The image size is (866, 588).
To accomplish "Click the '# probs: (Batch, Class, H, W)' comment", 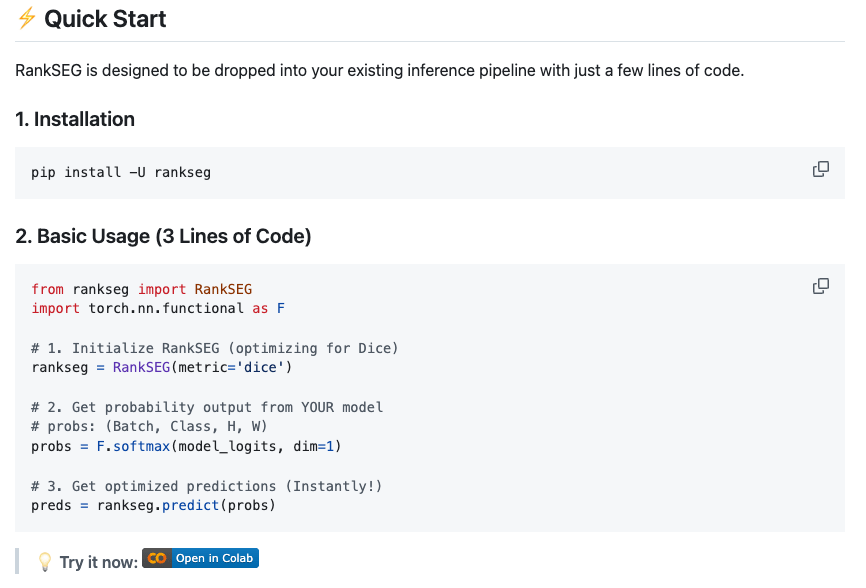I will pos(149,426).
